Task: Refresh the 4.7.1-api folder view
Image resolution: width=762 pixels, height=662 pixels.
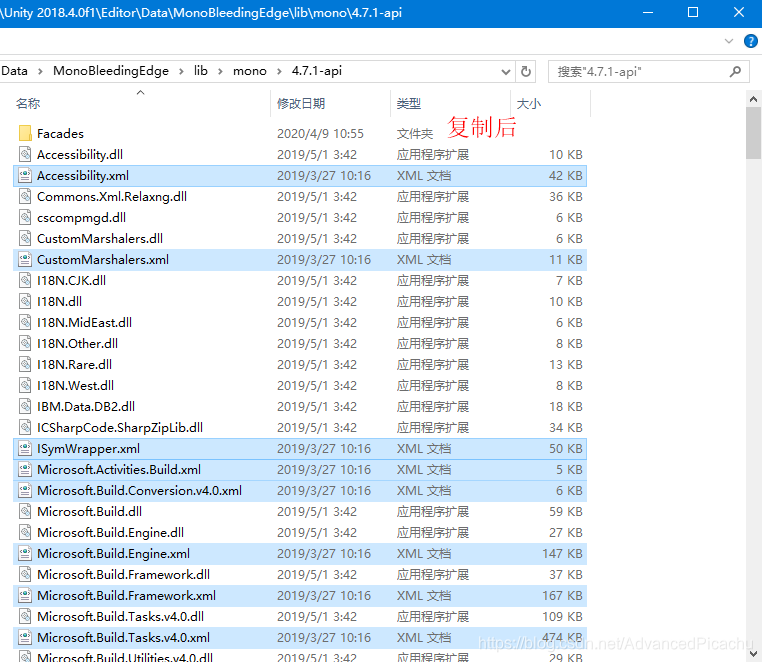Action: tap(526, 71)
